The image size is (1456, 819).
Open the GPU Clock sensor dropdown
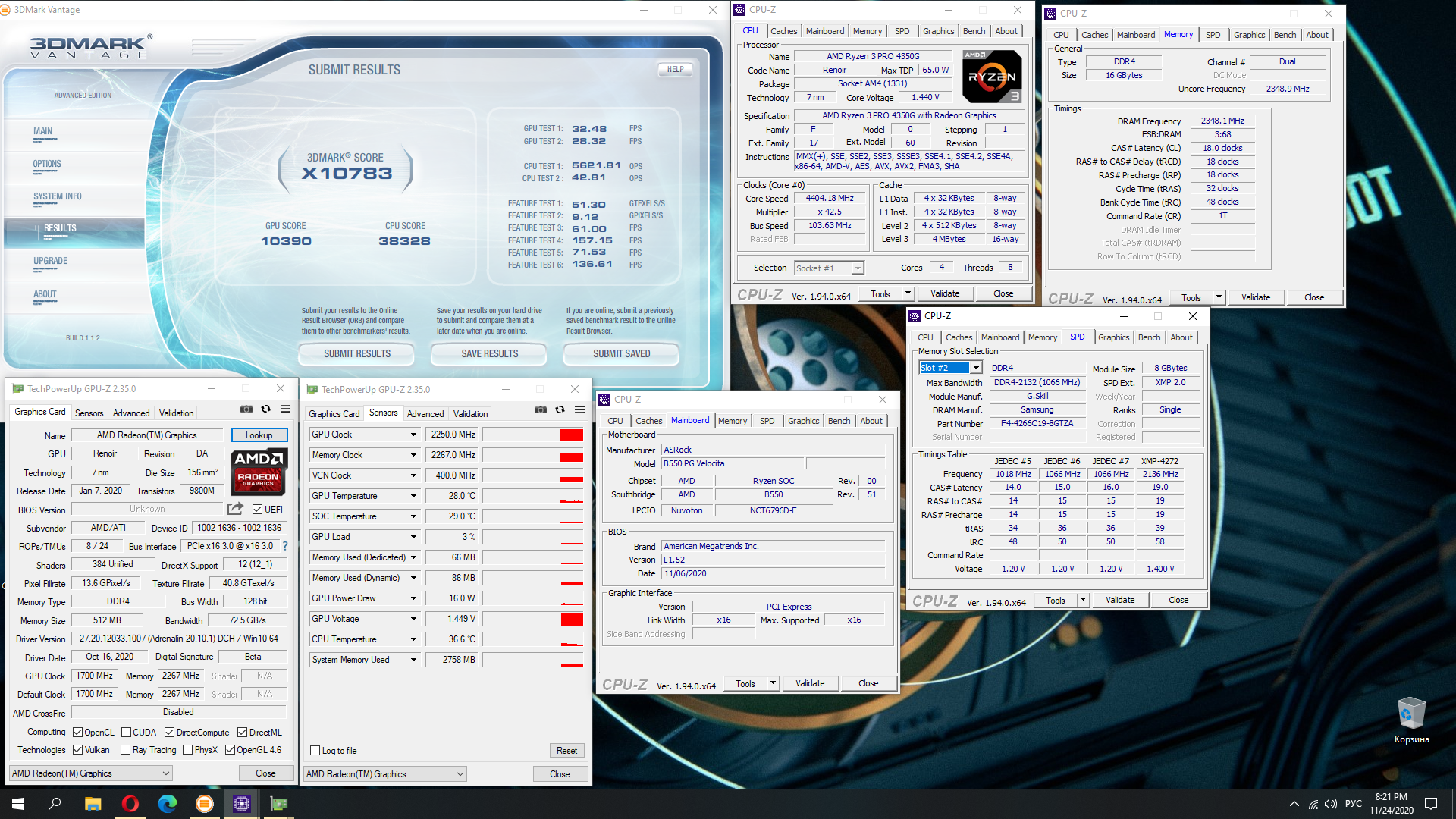click(413, 435)
